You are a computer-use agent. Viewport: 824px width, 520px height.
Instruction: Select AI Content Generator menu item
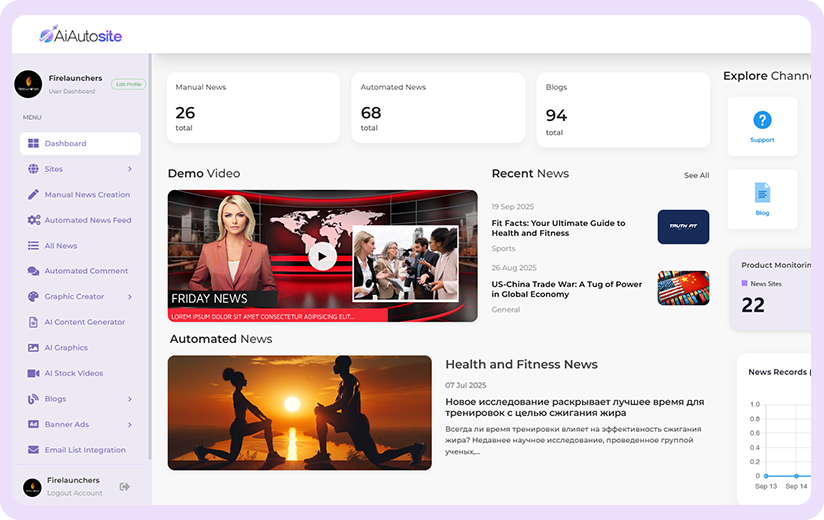(84, 322)
